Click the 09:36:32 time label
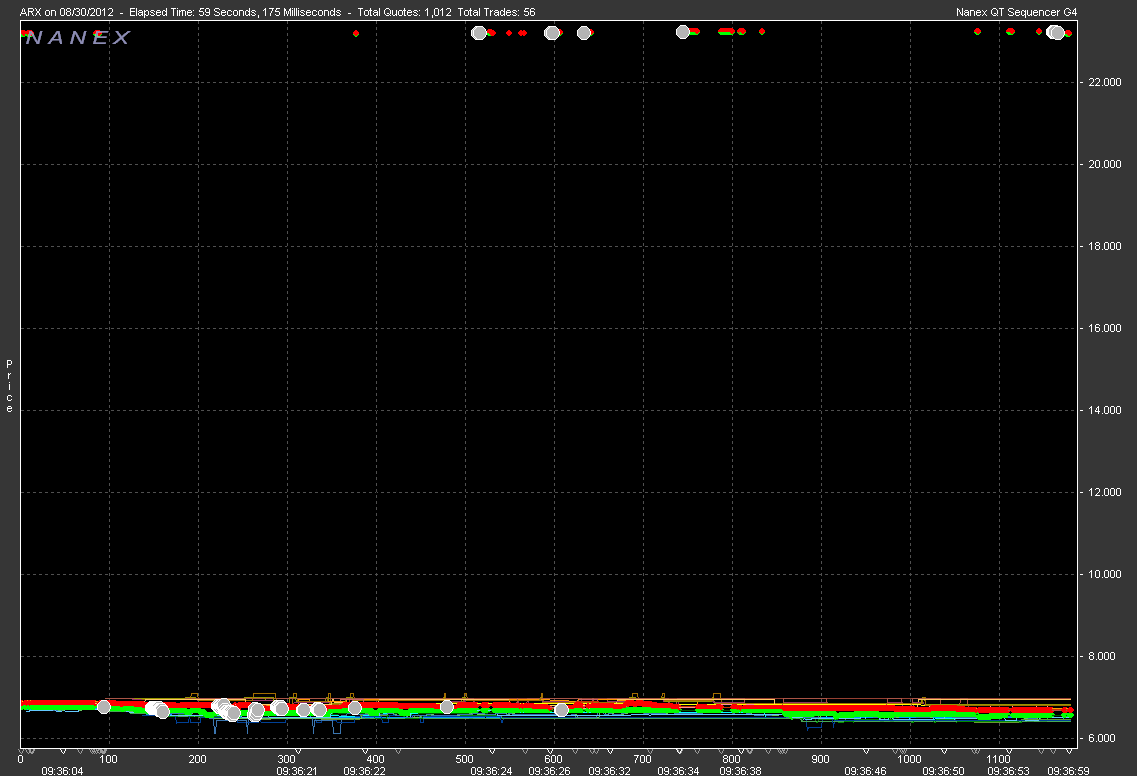Image resolution: width=1137 pixels, height=776 pixels. (609, 771)
